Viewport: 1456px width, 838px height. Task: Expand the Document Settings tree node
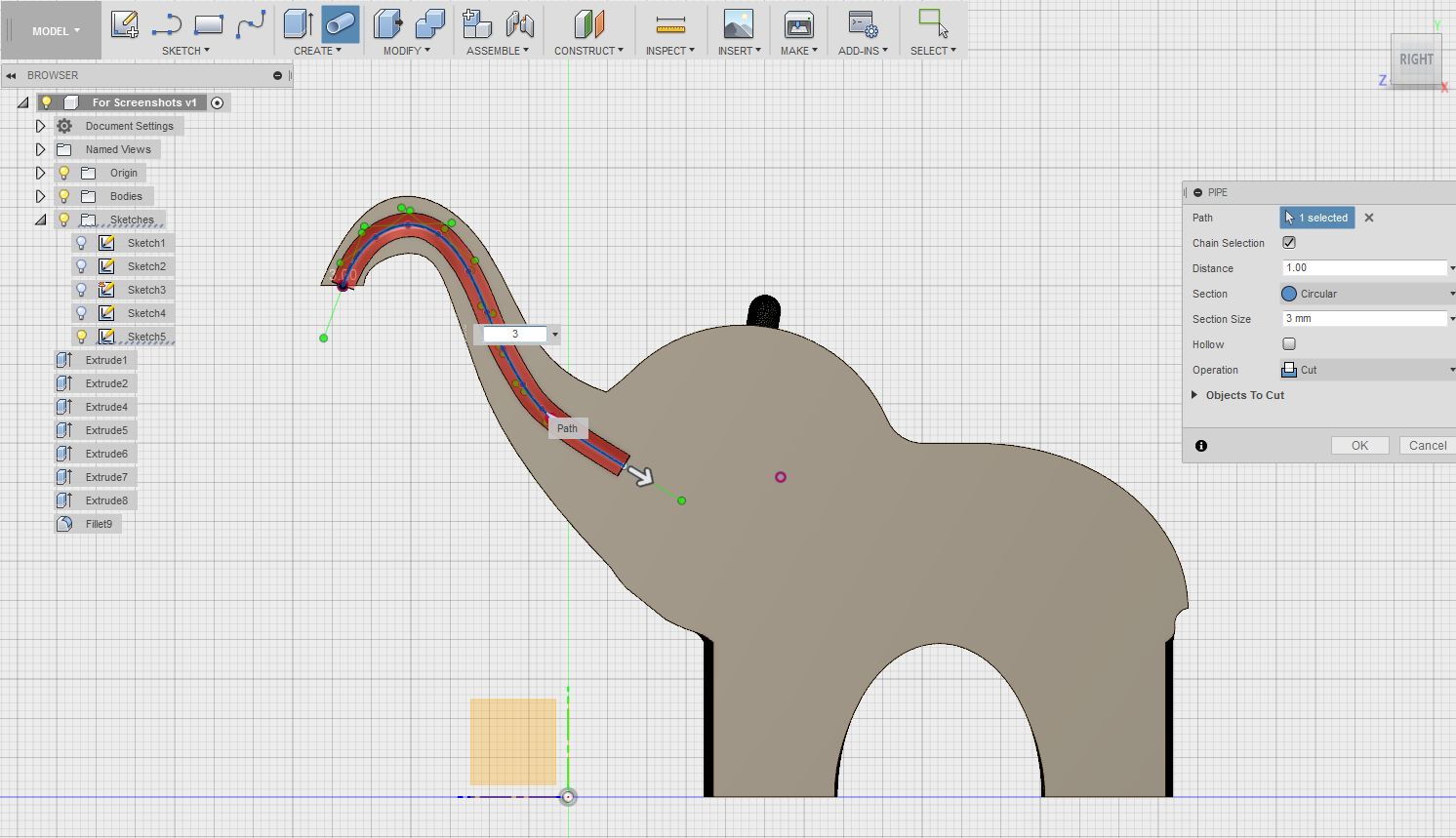40,126
